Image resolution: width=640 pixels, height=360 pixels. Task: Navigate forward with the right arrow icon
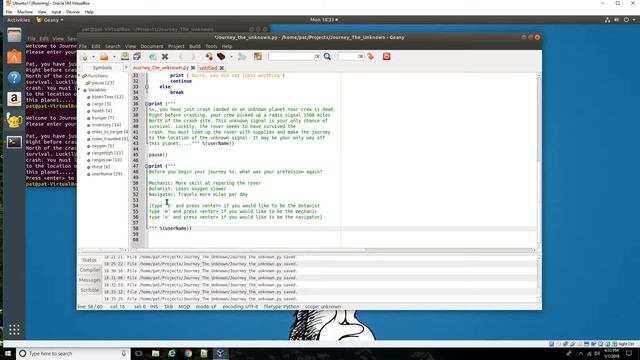193,57
